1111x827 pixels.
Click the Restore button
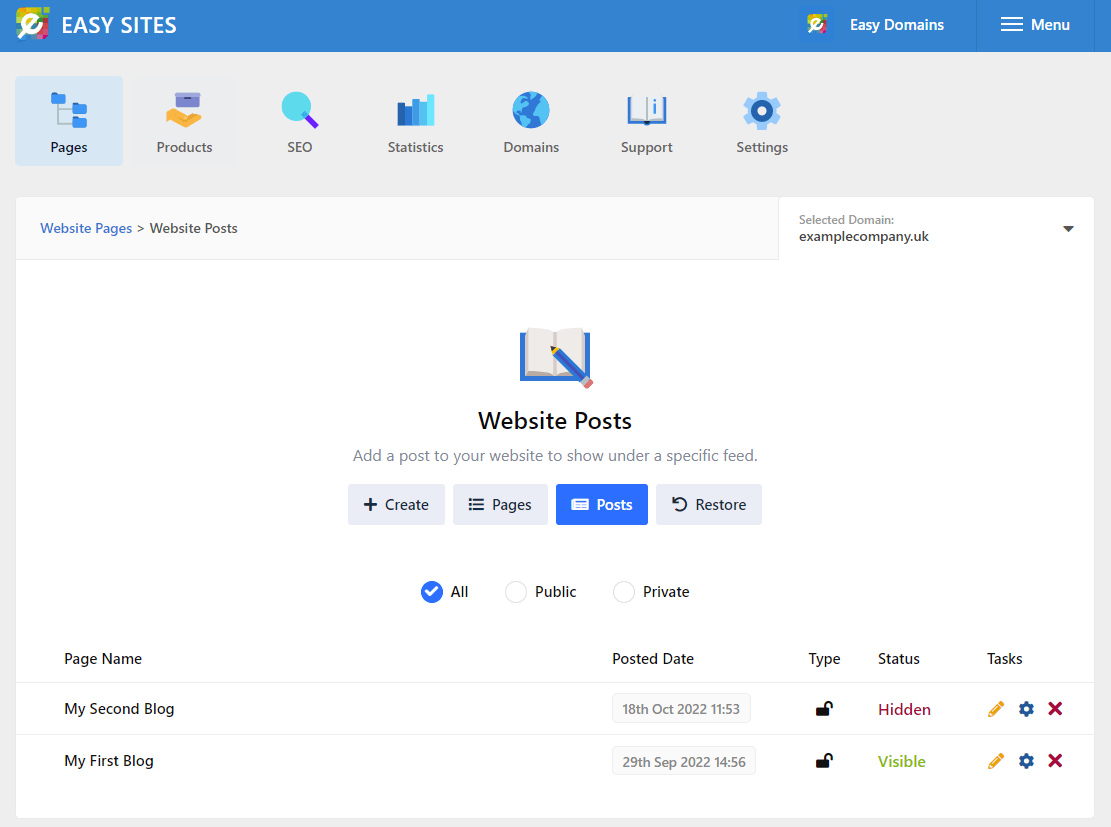click(709, 505)
